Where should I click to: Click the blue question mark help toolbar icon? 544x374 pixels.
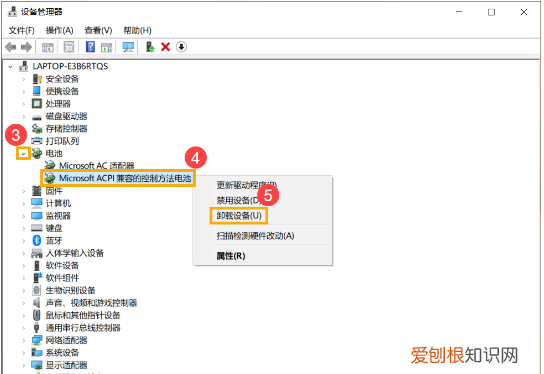[x=90, y=47]
